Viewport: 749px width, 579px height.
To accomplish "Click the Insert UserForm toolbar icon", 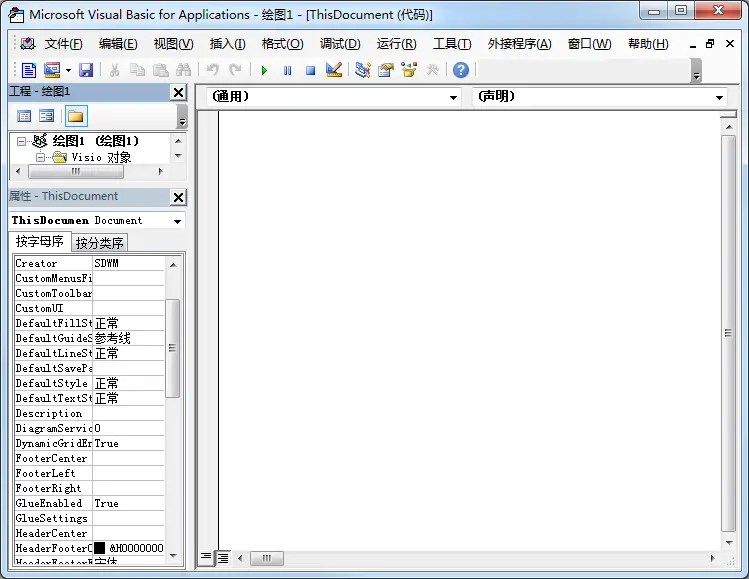I will pos(52,70).
